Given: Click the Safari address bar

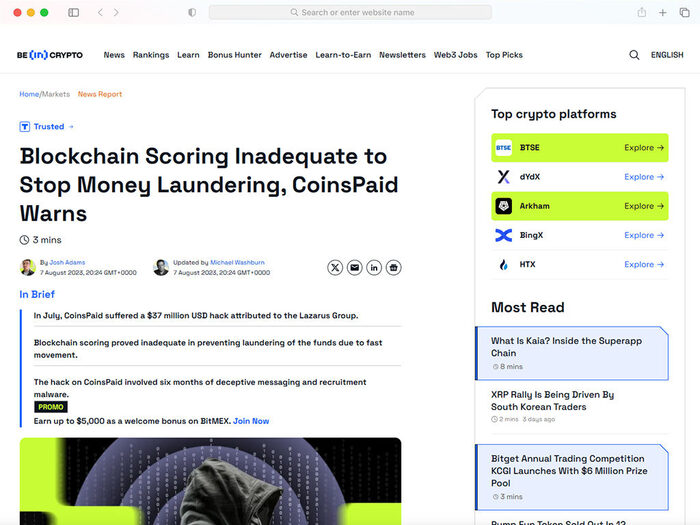Looking at the screenshot, I should point(350,12).
